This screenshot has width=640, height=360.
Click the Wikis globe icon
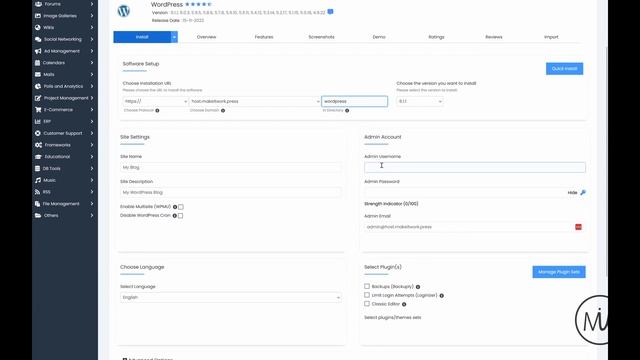[38, 27]
